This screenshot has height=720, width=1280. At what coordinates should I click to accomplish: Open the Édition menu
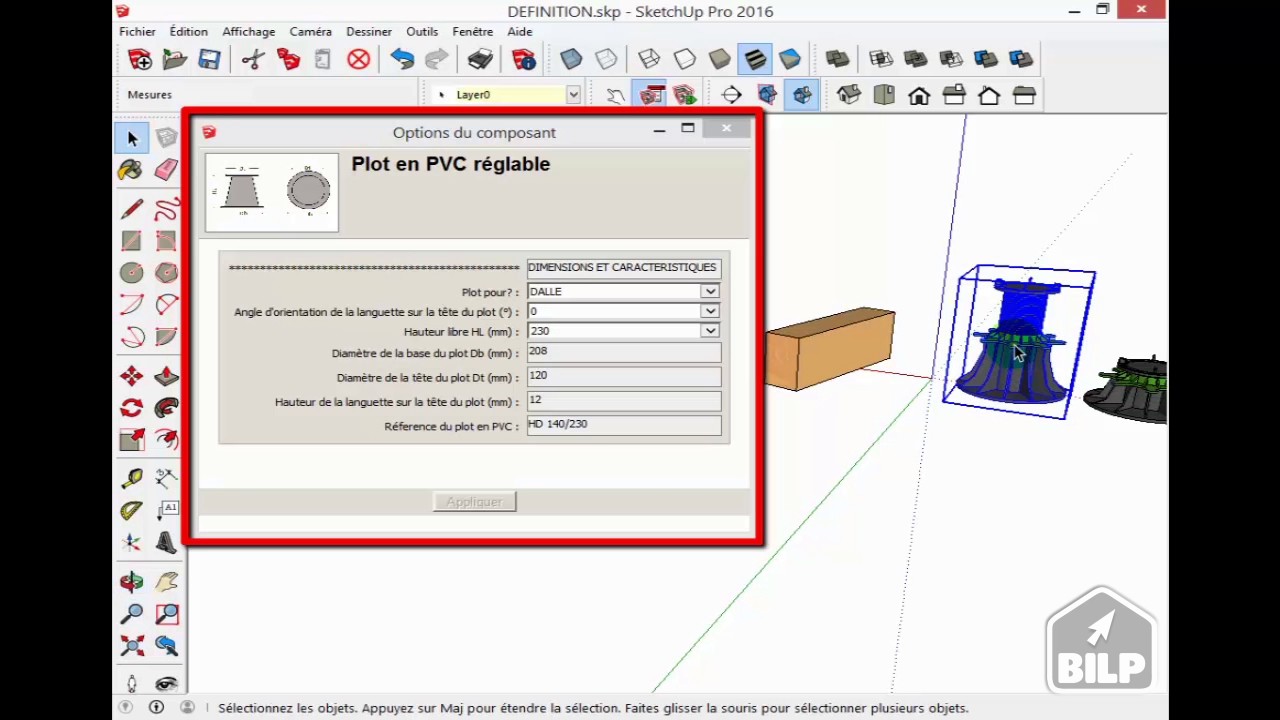(x=188, y=32)
